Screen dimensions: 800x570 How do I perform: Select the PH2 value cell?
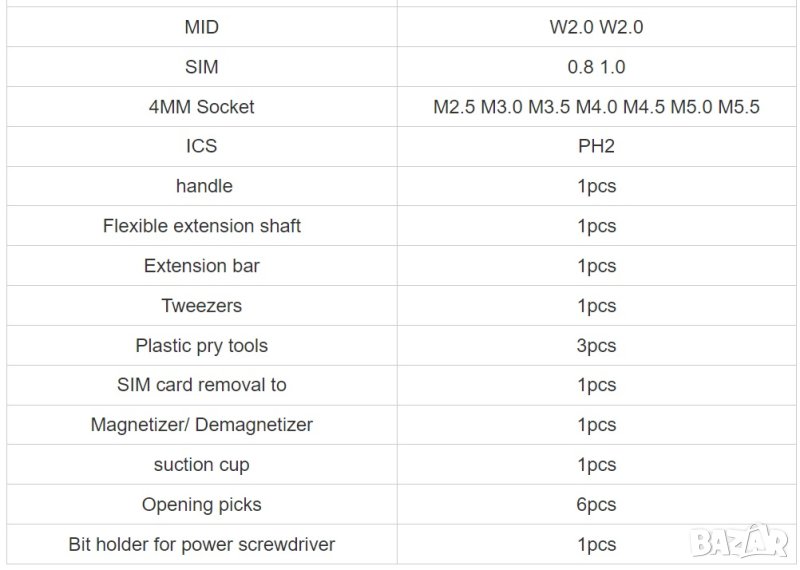[x=596, y=146]
